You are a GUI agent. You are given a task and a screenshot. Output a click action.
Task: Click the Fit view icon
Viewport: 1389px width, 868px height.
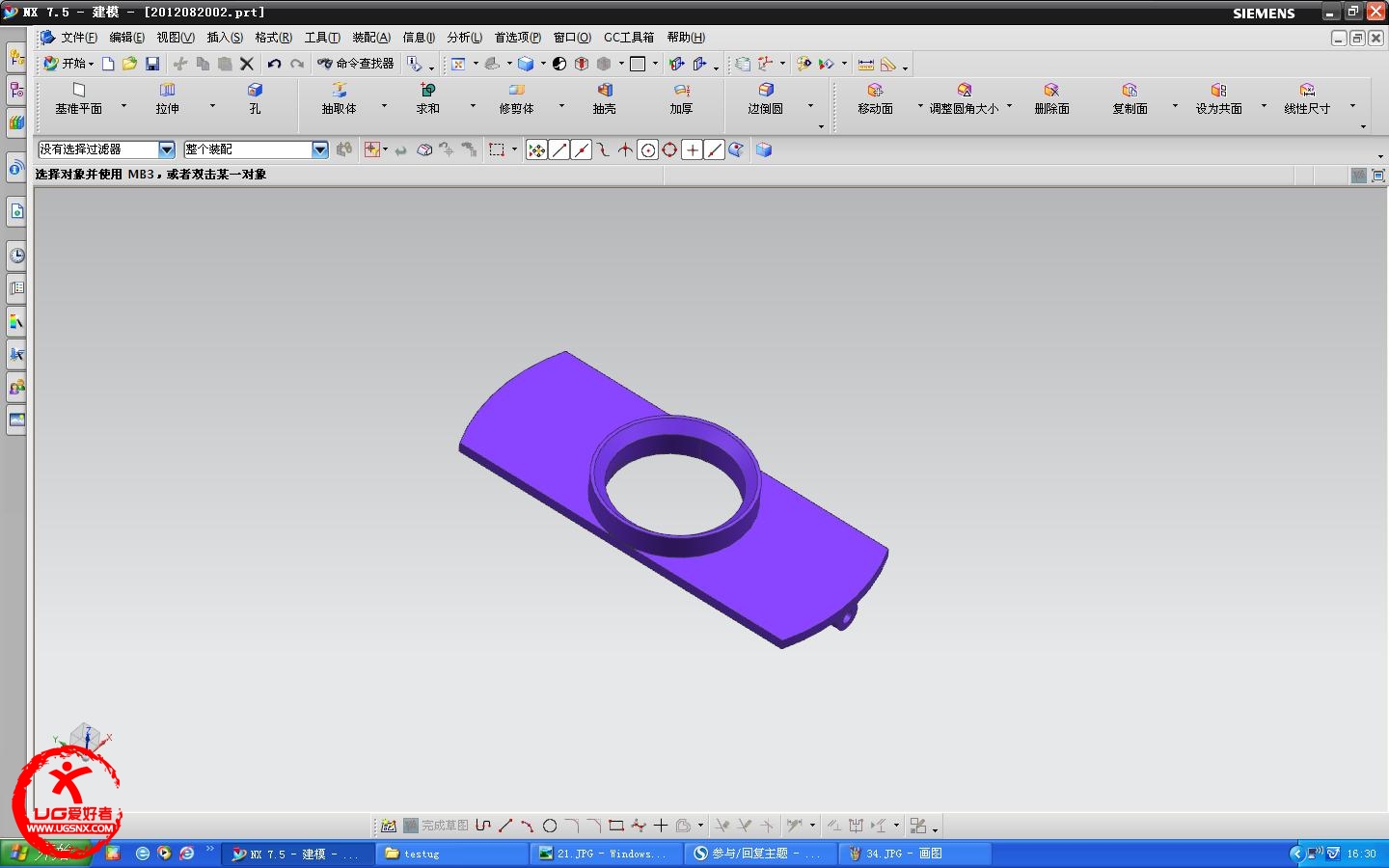(x=458, y=64)
